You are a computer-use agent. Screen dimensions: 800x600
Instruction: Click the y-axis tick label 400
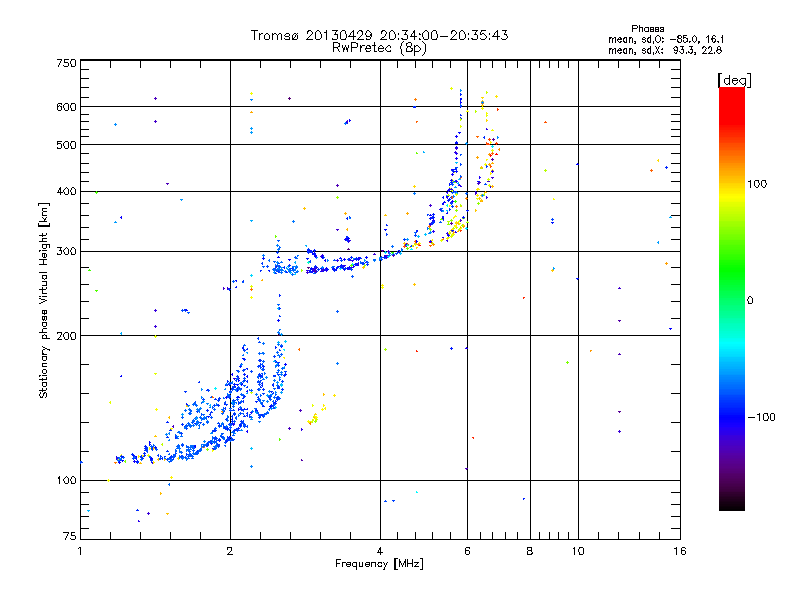[66, 192]
